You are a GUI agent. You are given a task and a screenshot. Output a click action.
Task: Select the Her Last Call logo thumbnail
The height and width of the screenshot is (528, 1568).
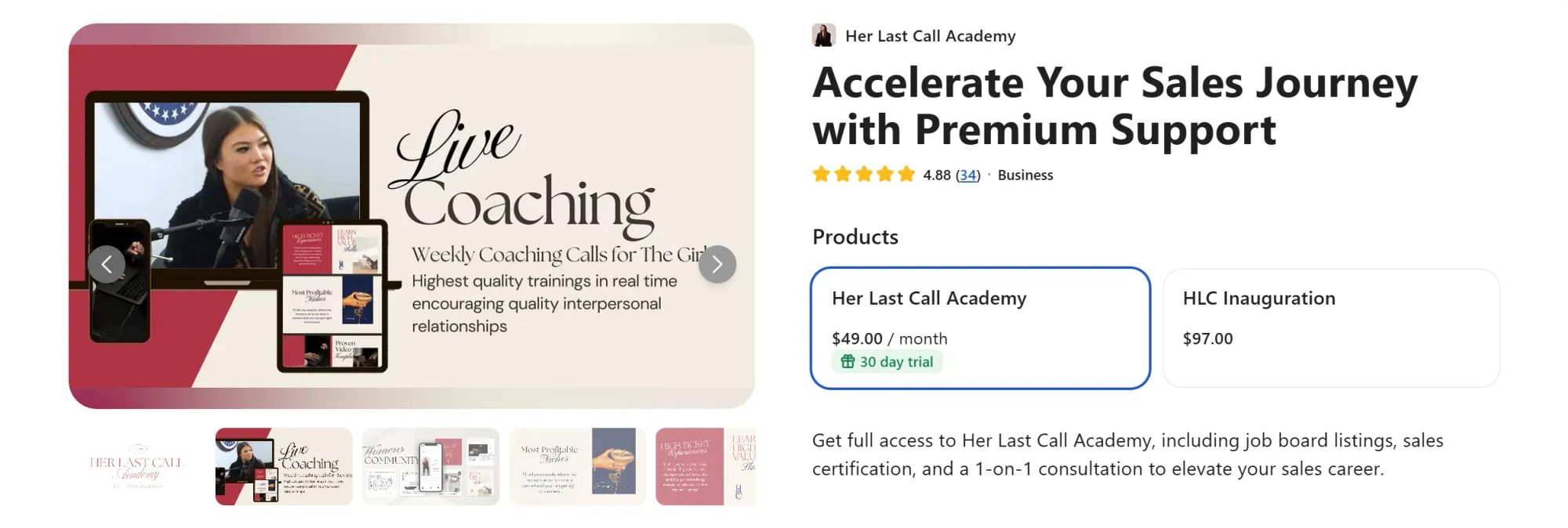click(136, 467)
